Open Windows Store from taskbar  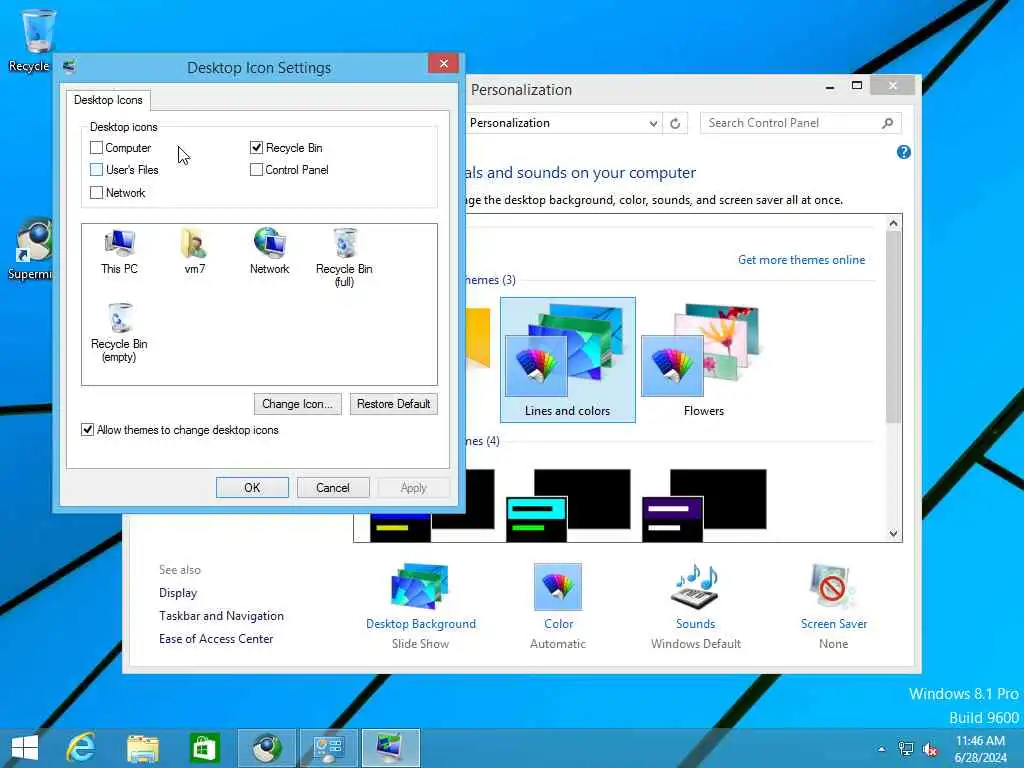coord(204,748)
